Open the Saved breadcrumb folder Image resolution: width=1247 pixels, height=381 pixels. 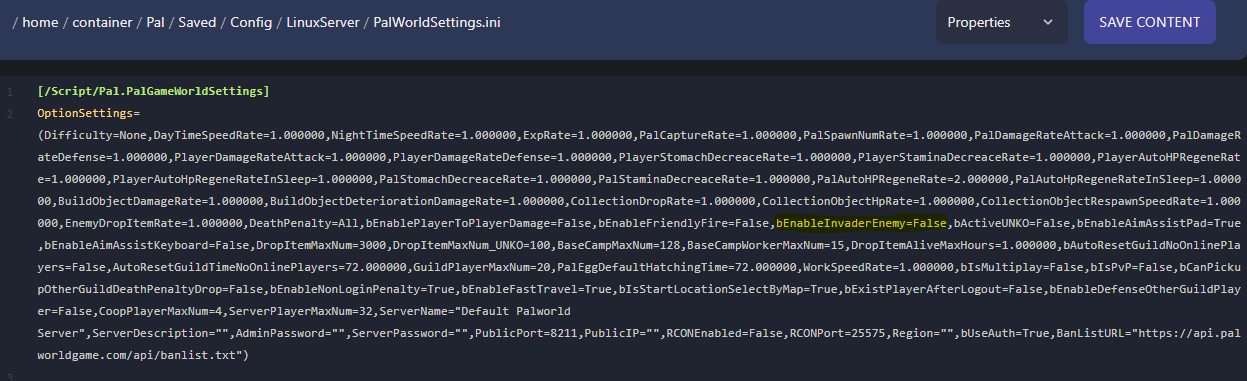click(x=198, y=23)
